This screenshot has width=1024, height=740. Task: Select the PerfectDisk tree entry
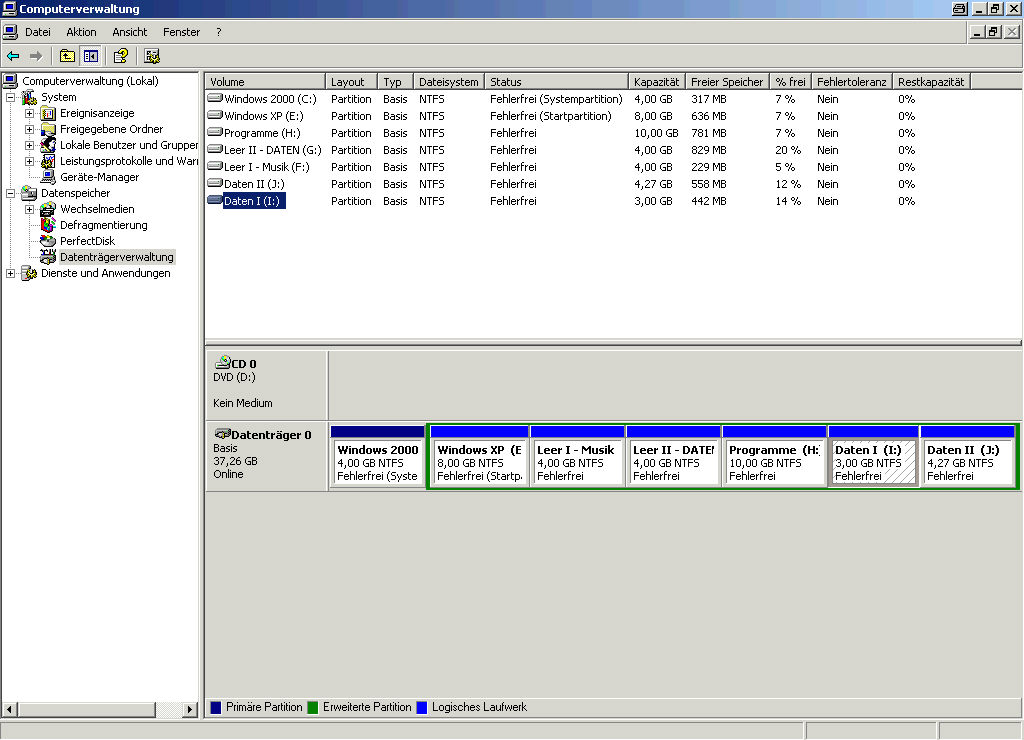(87, 241)
